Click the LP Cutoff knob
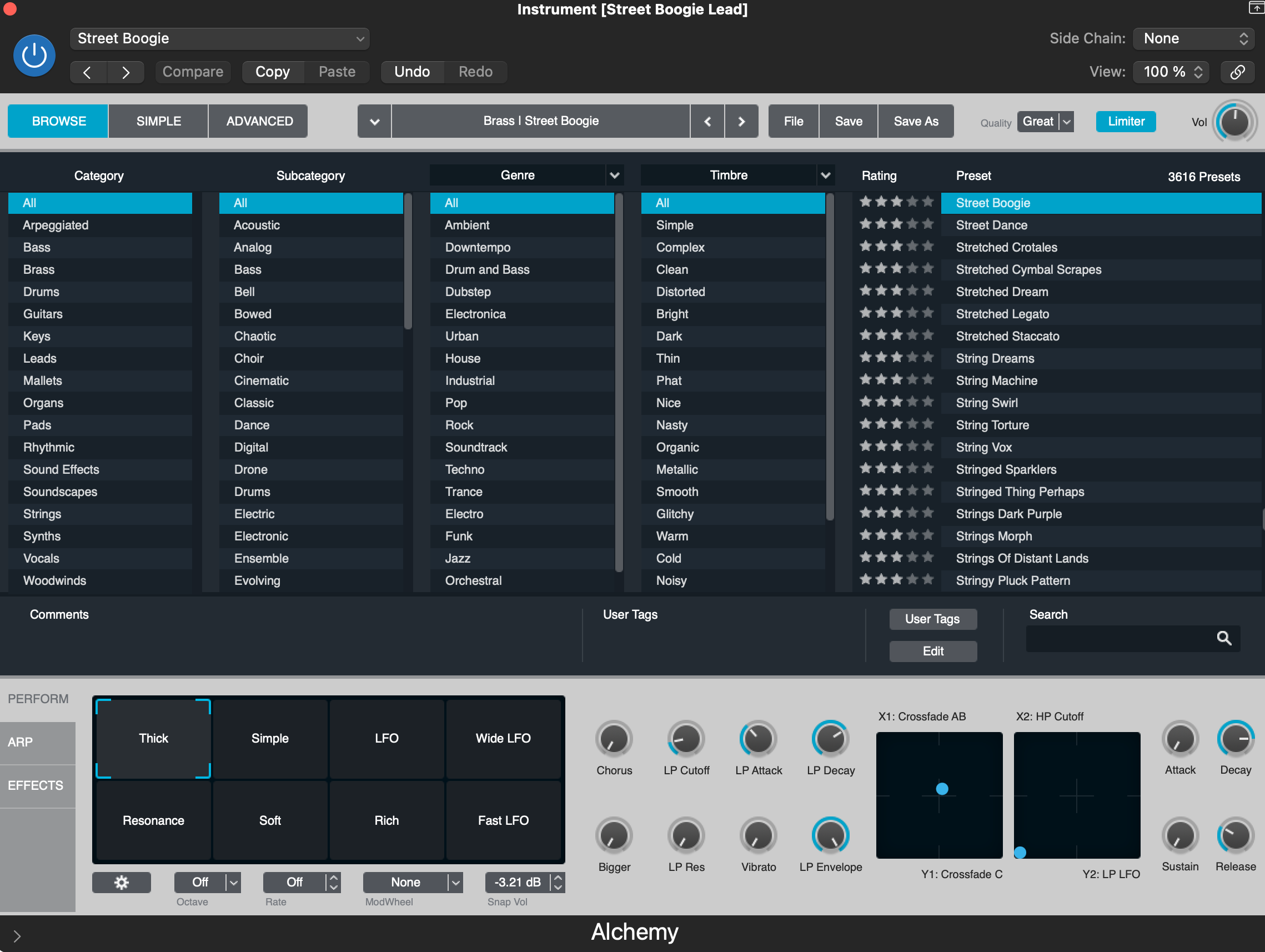The image size is (1265, 952). click(x=686, y=739)
